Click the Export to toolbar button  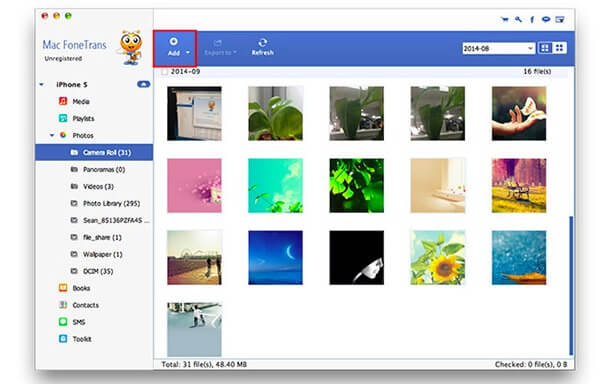pos(220,47)
